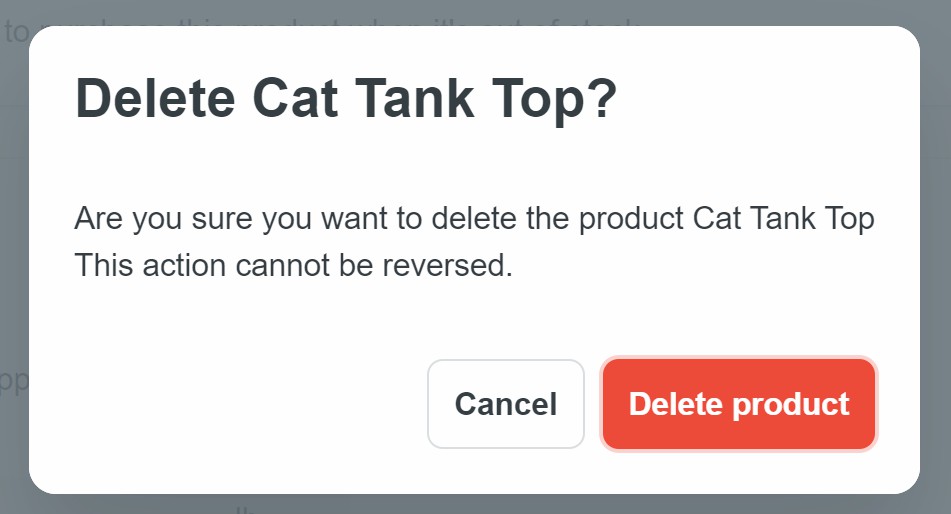Viewport: 951px width, 514px height.
Task: Click "This action" at the start of the warning
Action: click(x=150, y=267)
